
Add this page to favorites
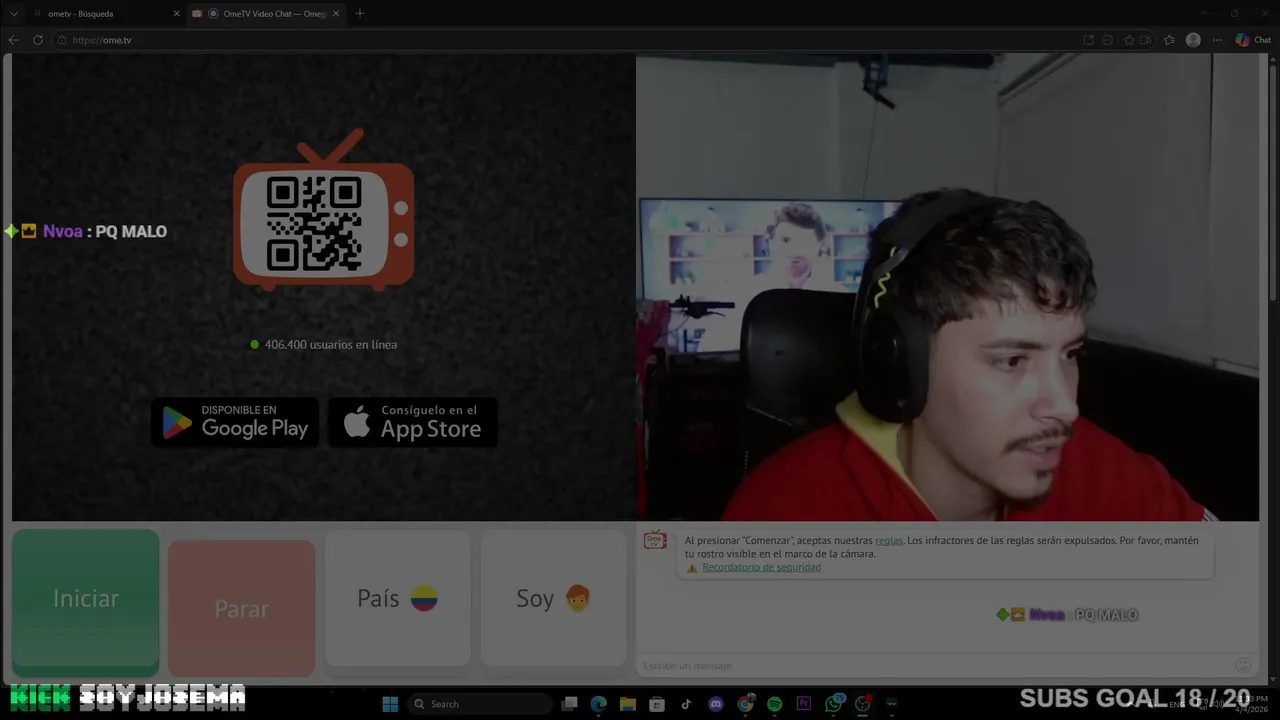tap(1129, 40)
